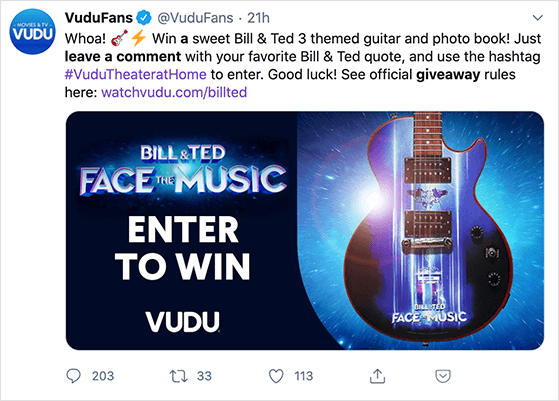Retweet using the retweet arrows icon
The width and height of the screenshot is (559, 401).
click(178, 376)
